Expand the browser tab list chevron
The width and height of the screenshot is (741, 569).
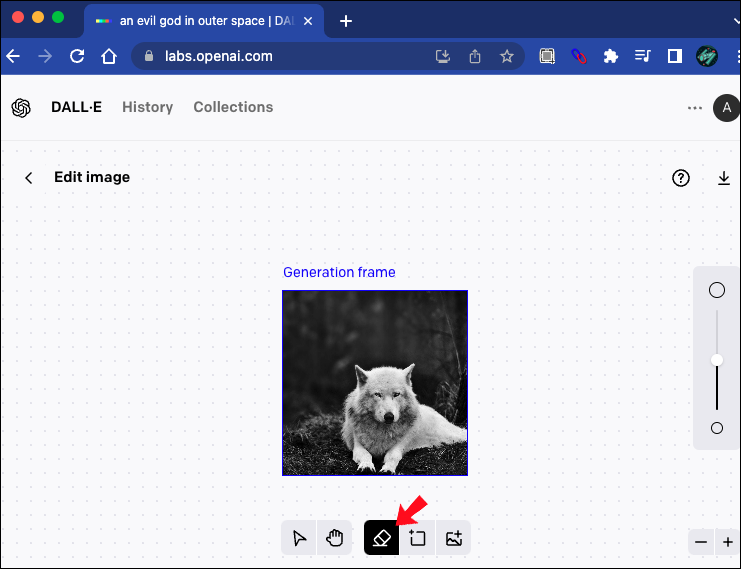(735, 21)
